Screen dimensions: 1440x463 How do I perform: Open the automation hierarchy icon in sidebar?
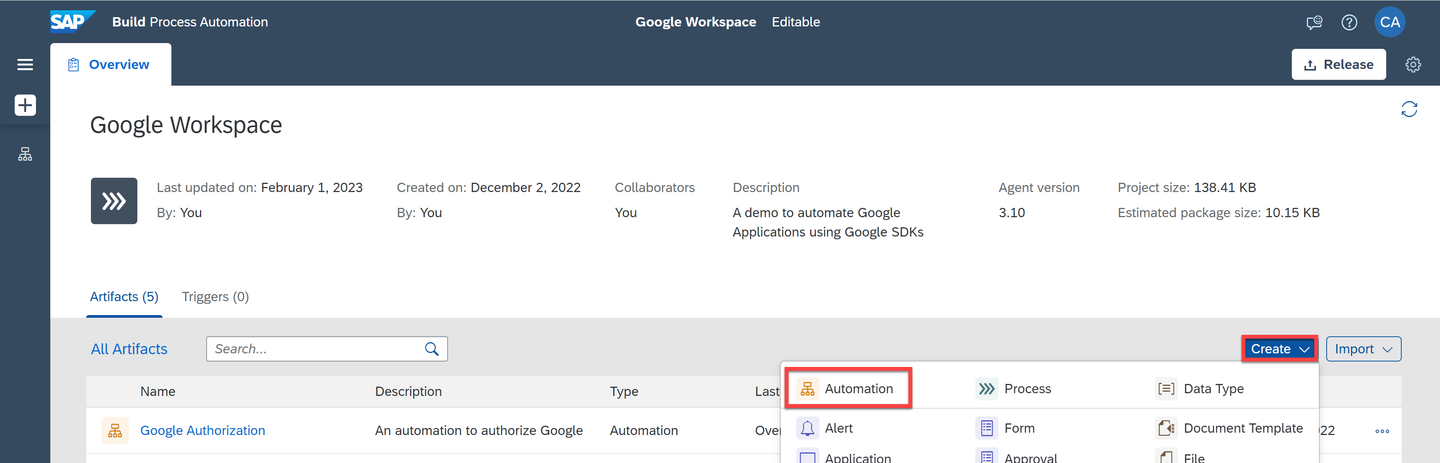(25, 155)
